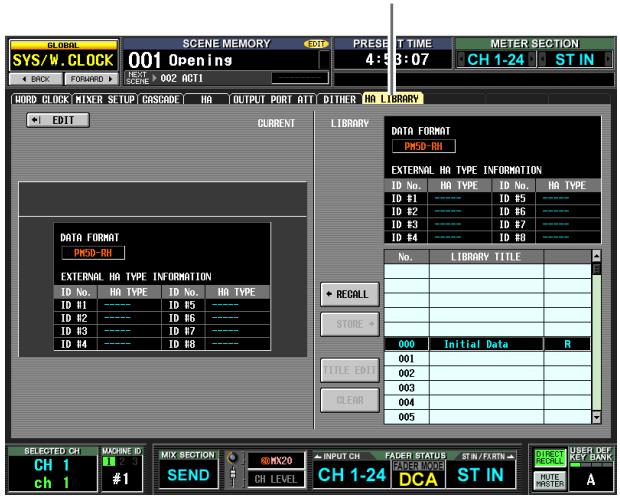620x498 pixels.
Task: Select library entry 000 Initial Data
Action: tap(487, 344)
